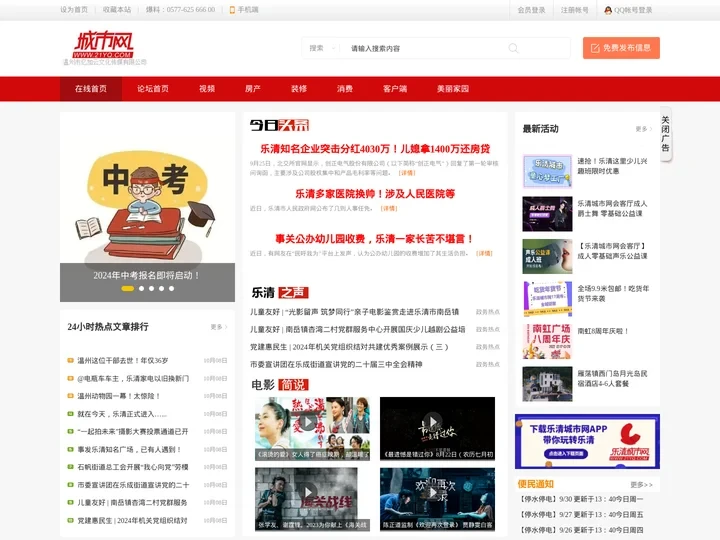Select the first carousel indicator dot
Screen dimensions: 720x540
click(x=128, y=288)
